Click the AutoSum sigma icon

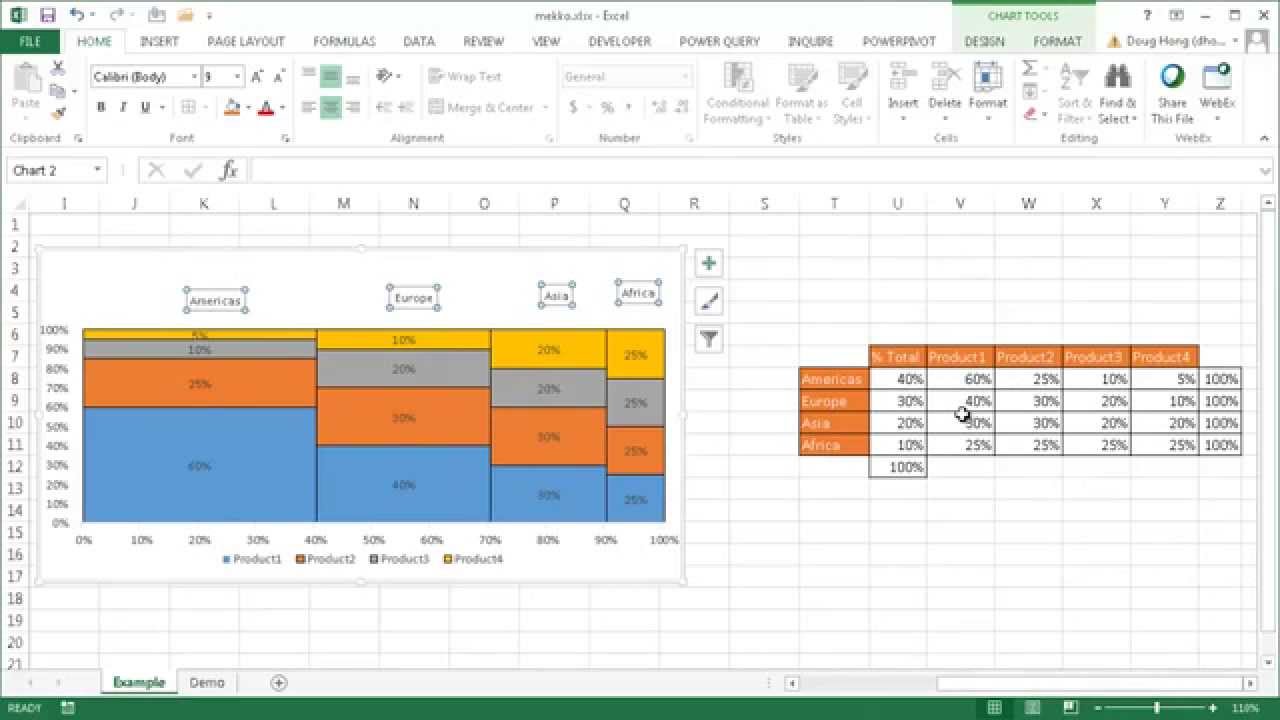click(1029, 68)
